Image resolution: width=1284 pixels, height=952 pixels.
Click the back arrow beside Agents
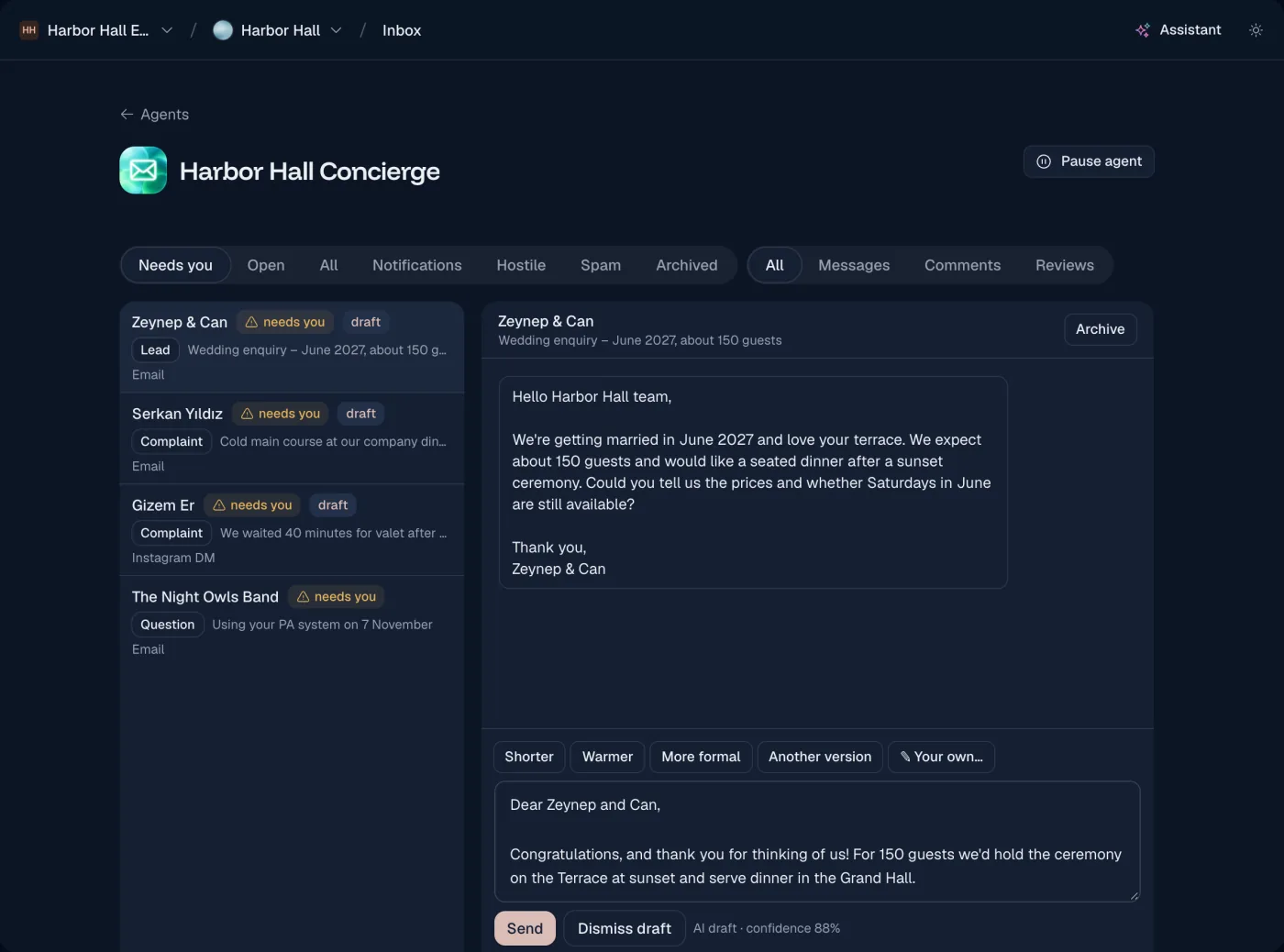coord(127,115)
